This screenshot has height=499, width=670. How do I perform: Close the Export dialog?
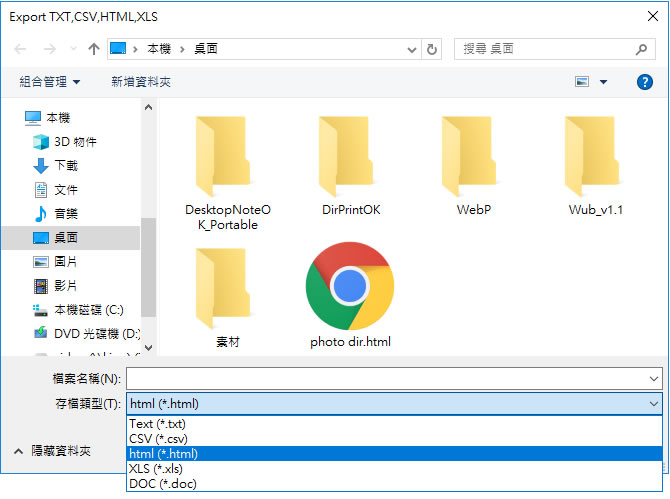click(x=652, y=17)
